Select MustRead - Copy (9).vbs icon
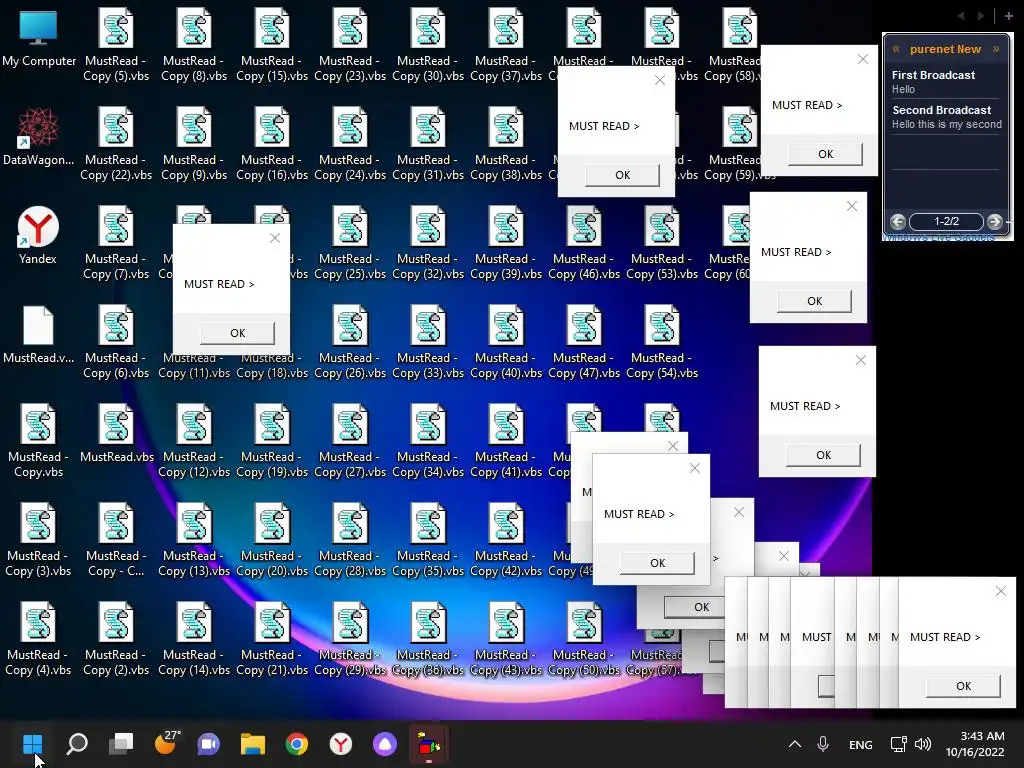1024x768 pixels. 194,144
